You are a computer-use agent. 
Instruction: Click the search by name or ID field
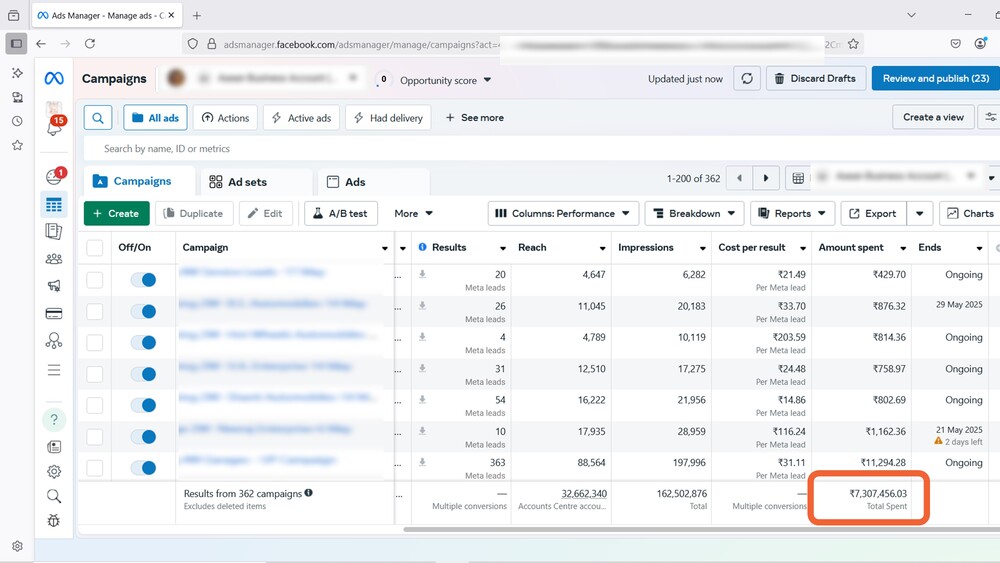(x=400, y=149)
